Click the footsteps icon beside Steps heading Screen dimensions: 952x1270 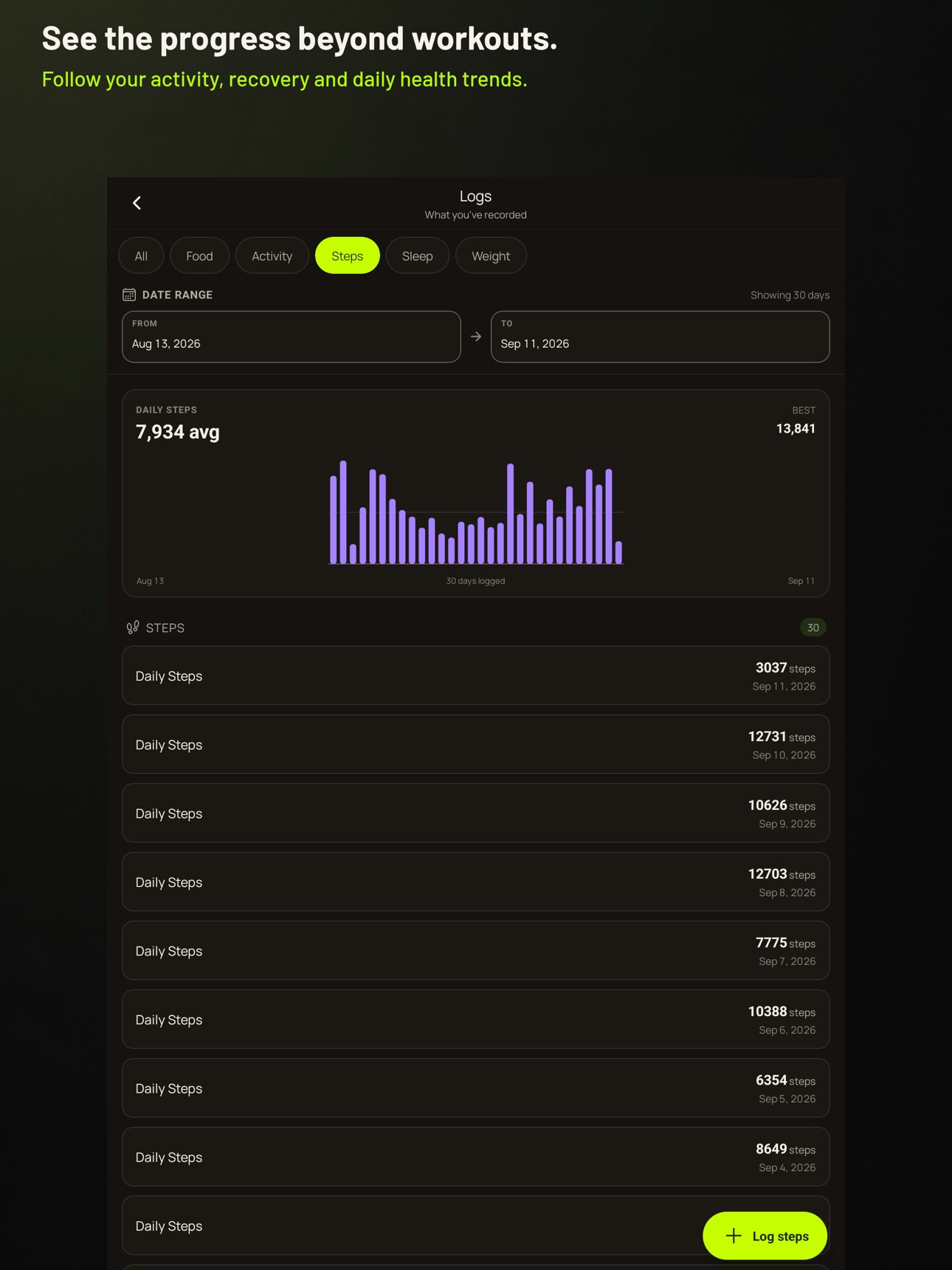pyautogui.click(x=133, y=628)
